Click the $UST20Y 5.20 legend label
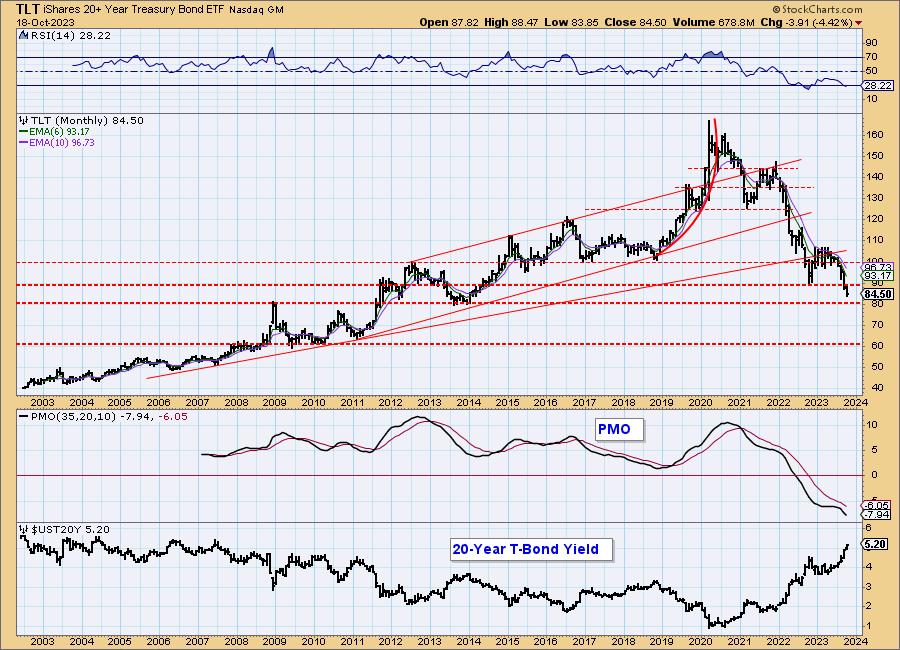The height and width of the screenshot is (650, 900). [71, 529]
